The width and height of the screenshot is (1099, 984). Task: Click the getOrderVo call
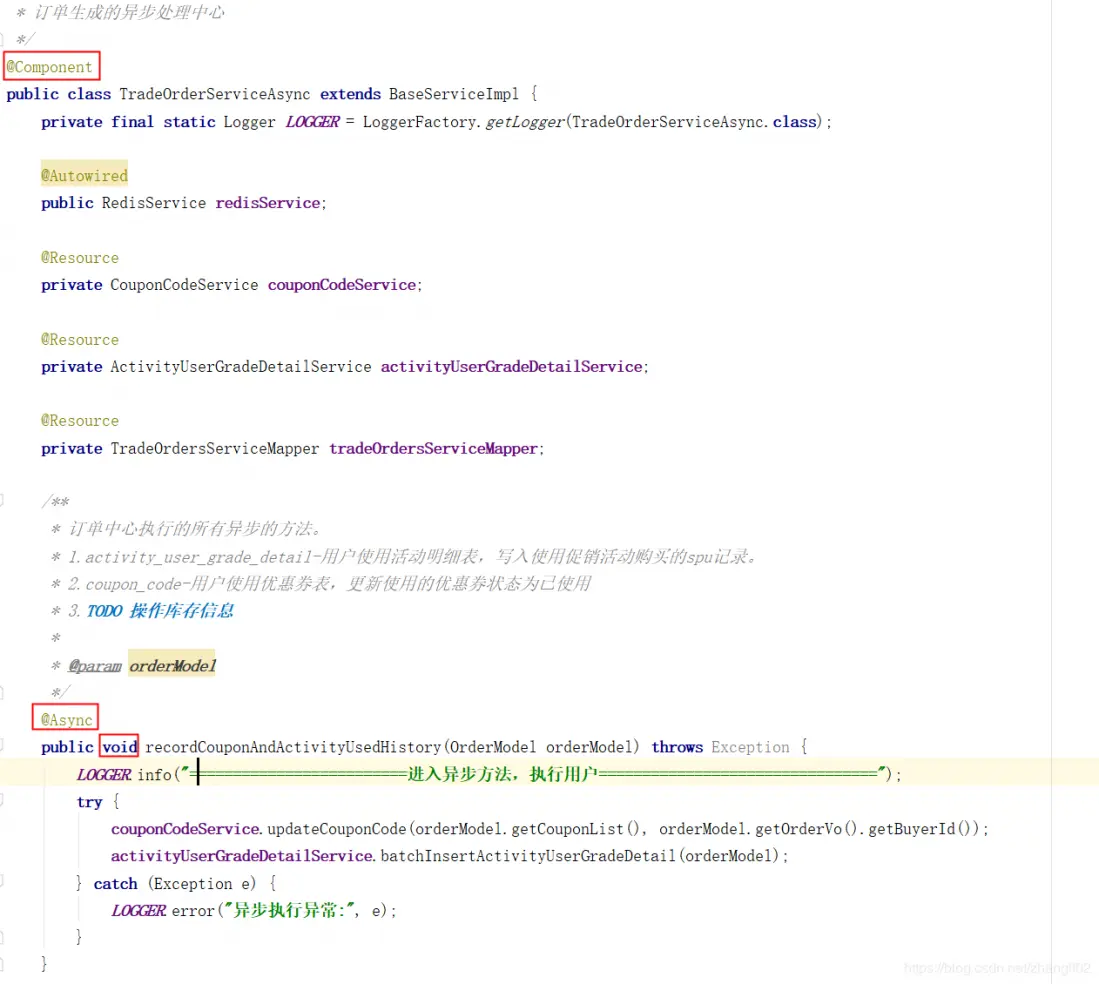click(x=798, y=829)
